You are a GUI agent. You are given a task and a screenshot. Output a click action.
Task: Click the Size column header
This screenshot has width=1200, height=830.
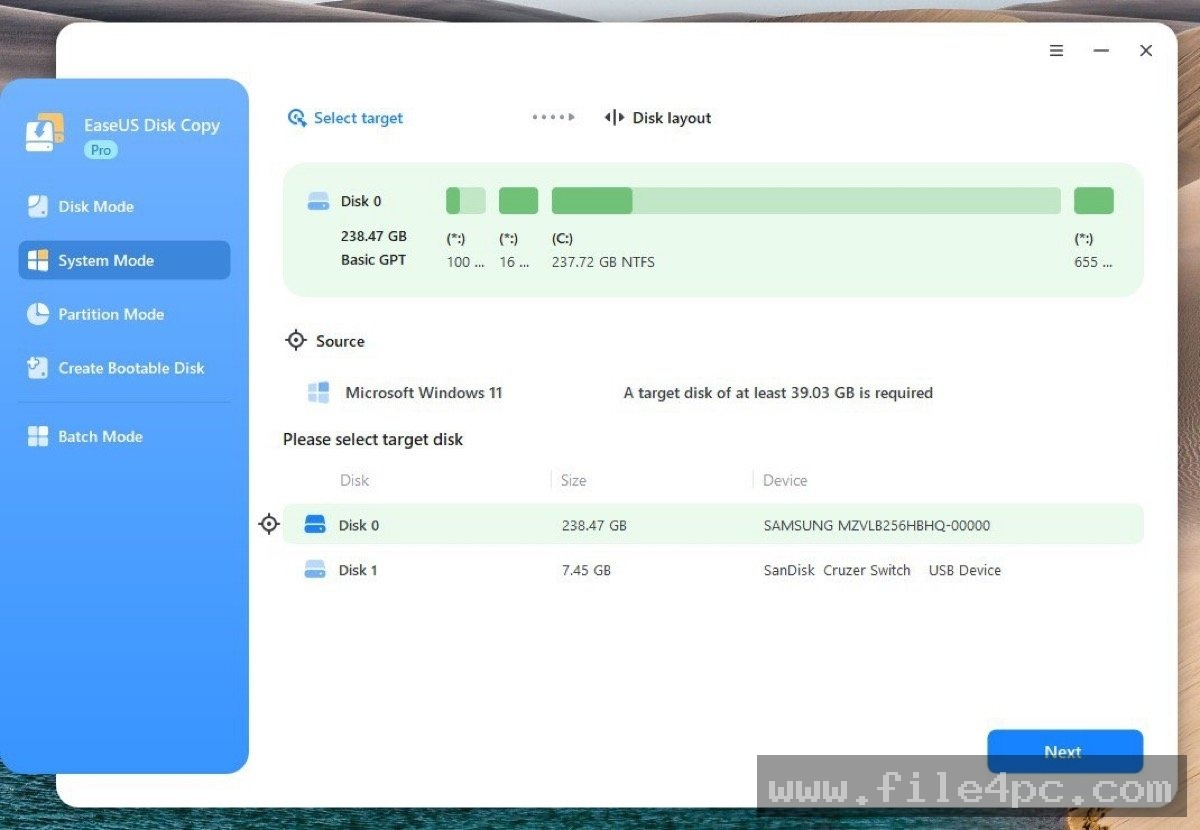coord(573,480)
